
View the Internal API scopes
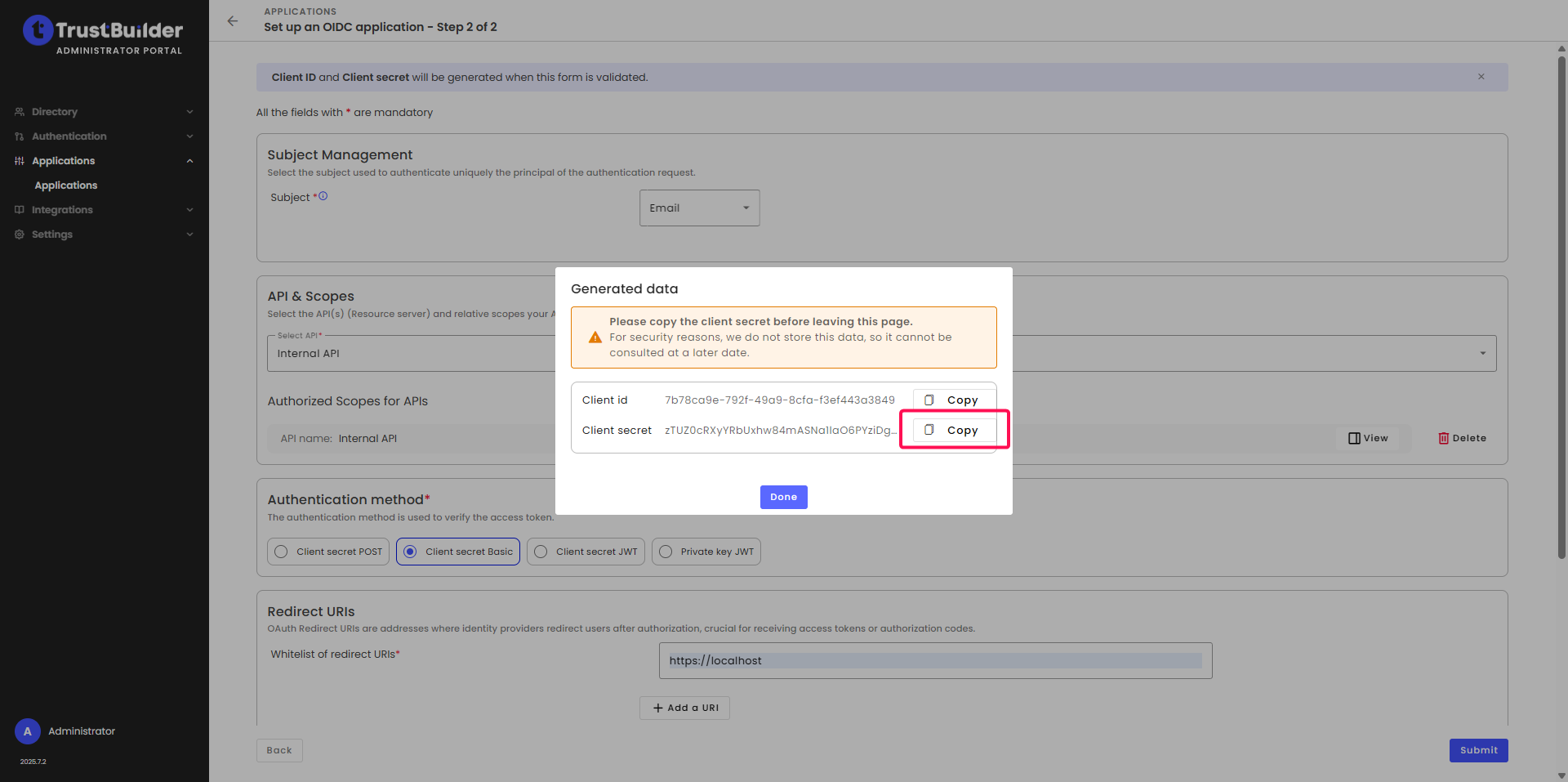click(x=1368, y=439)
